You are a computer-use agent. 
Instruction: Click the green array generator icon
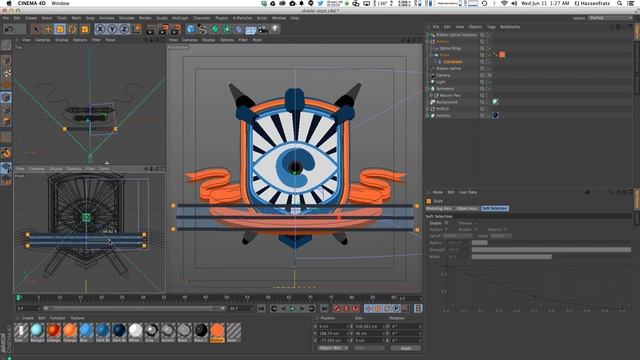[227, 29]
